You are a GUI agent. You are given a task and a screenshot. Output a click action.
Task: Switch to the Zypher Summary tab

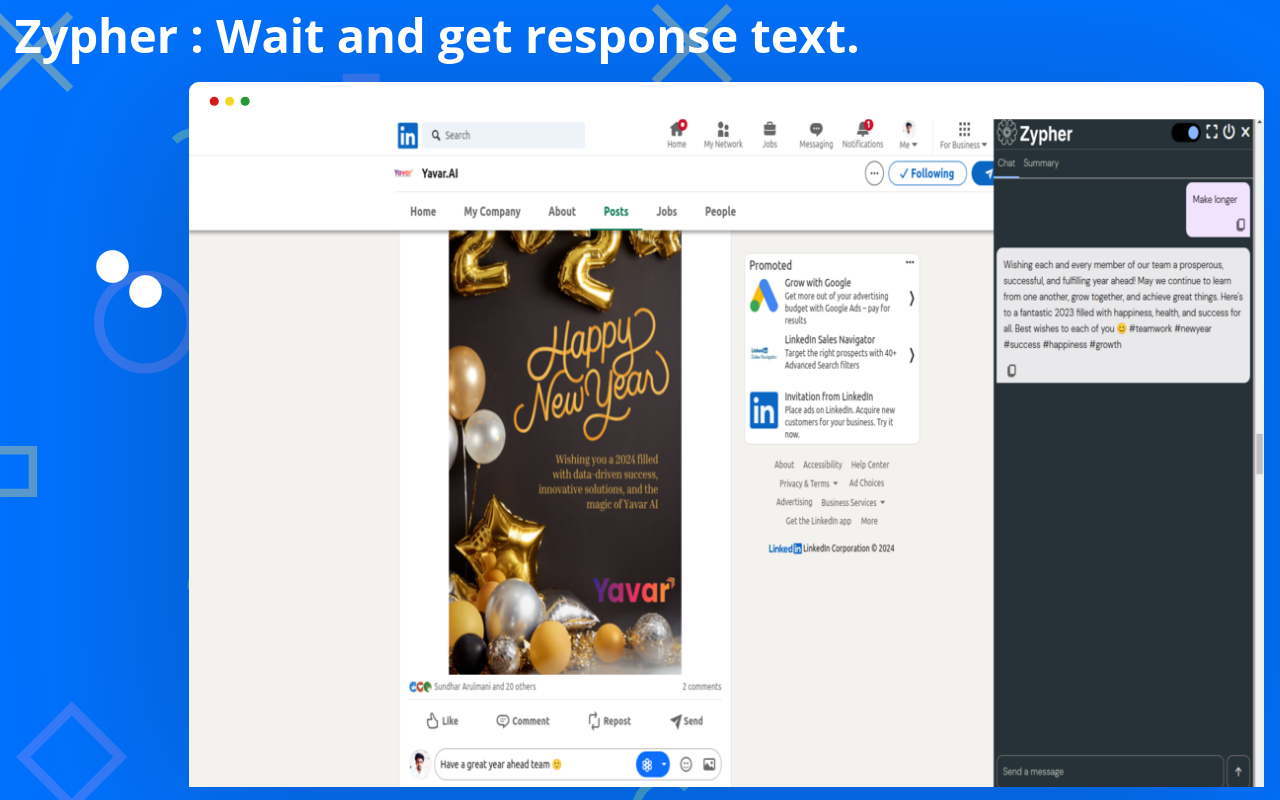point(1041,163)
